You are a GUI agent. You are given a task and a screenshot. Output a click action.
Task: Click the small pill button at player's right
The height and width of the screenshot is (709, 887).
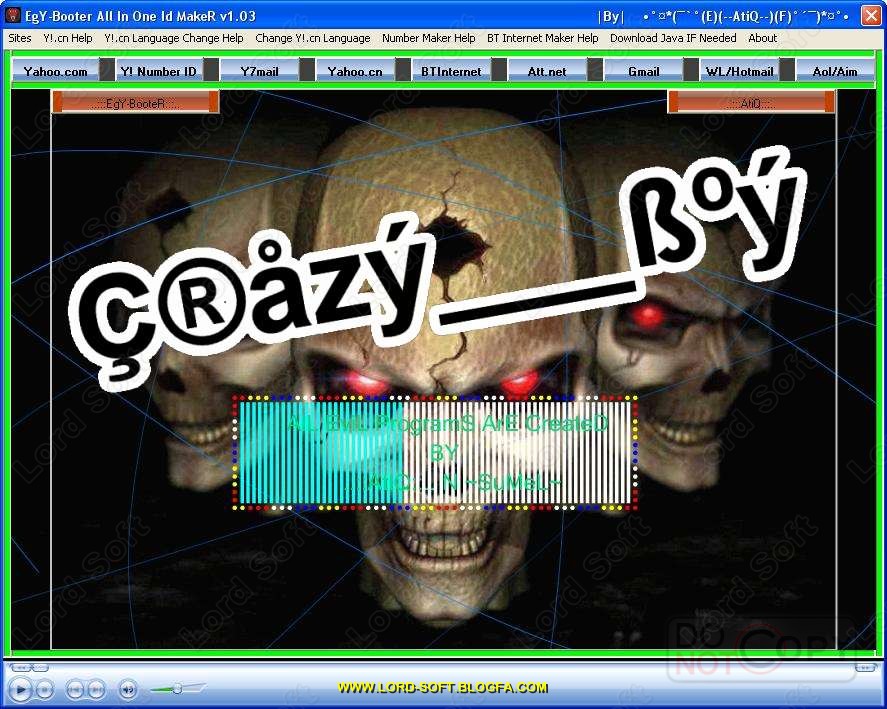[x=866, y=668]
